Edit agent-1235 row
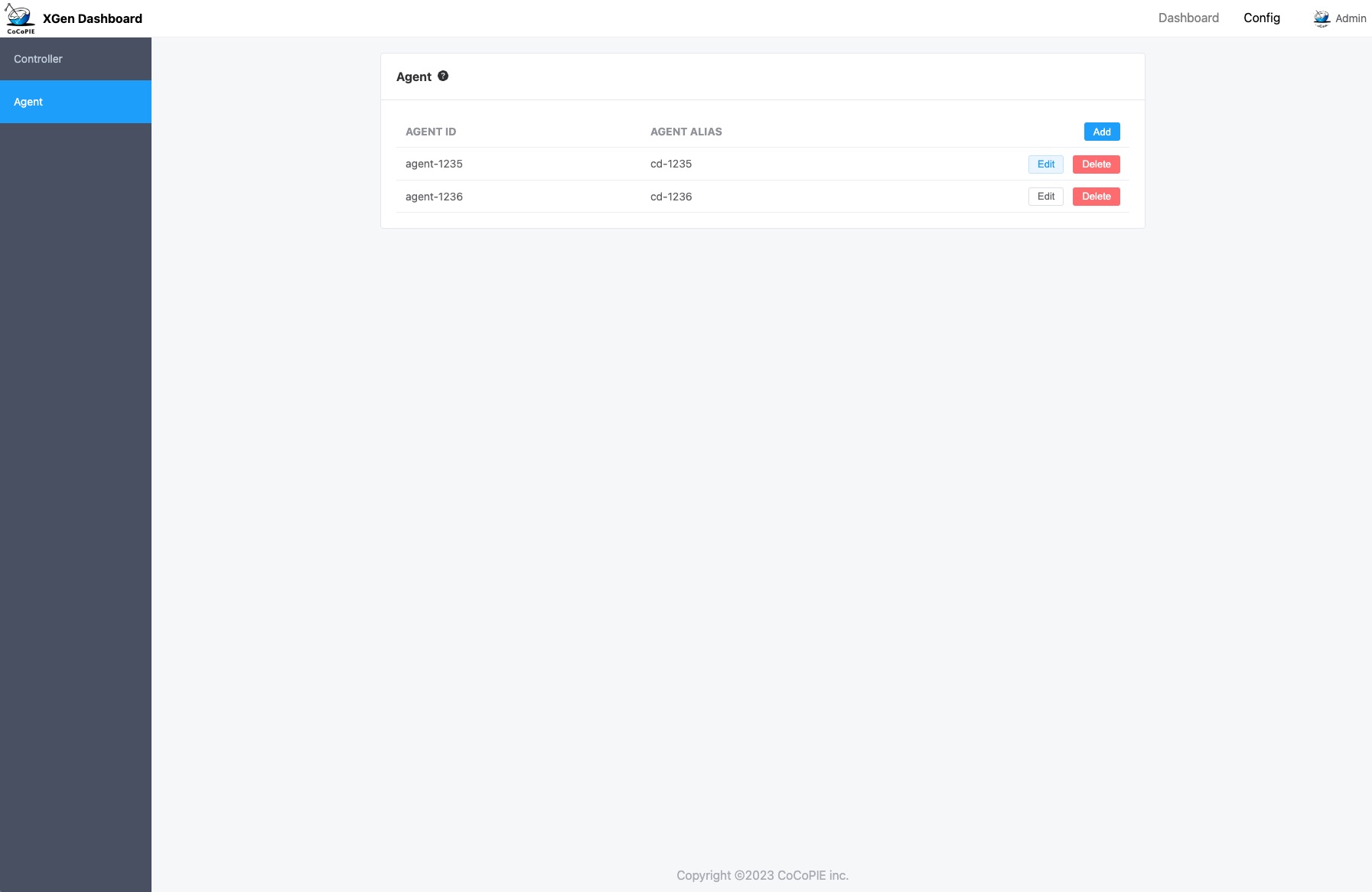The image size is (1372, 892). (1046, 164)
